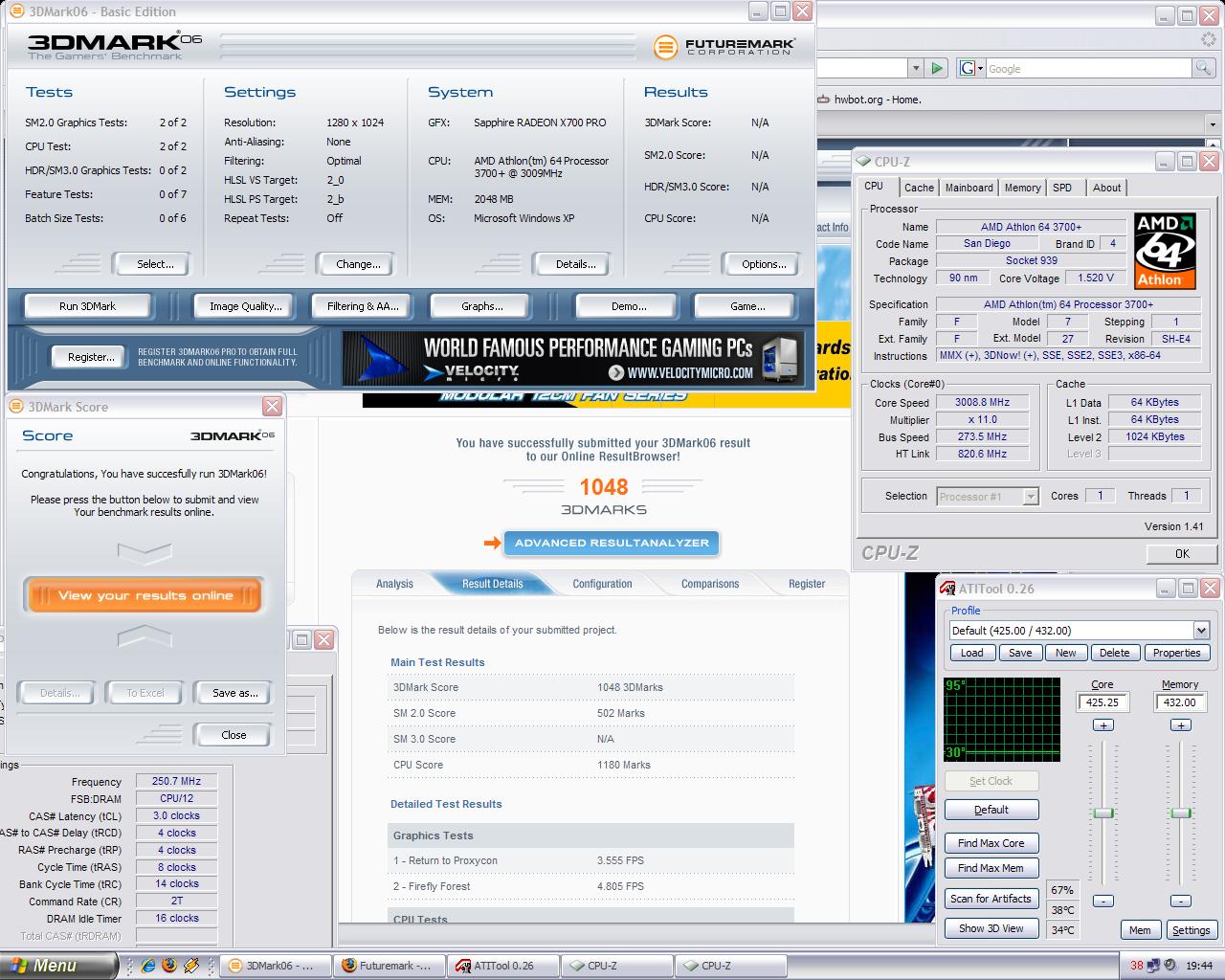Image resolution: width=1225 pixels, height=980 pixels.
Task: Increase ATITool memory clock with plus
Action: (x=1181, y=725)
